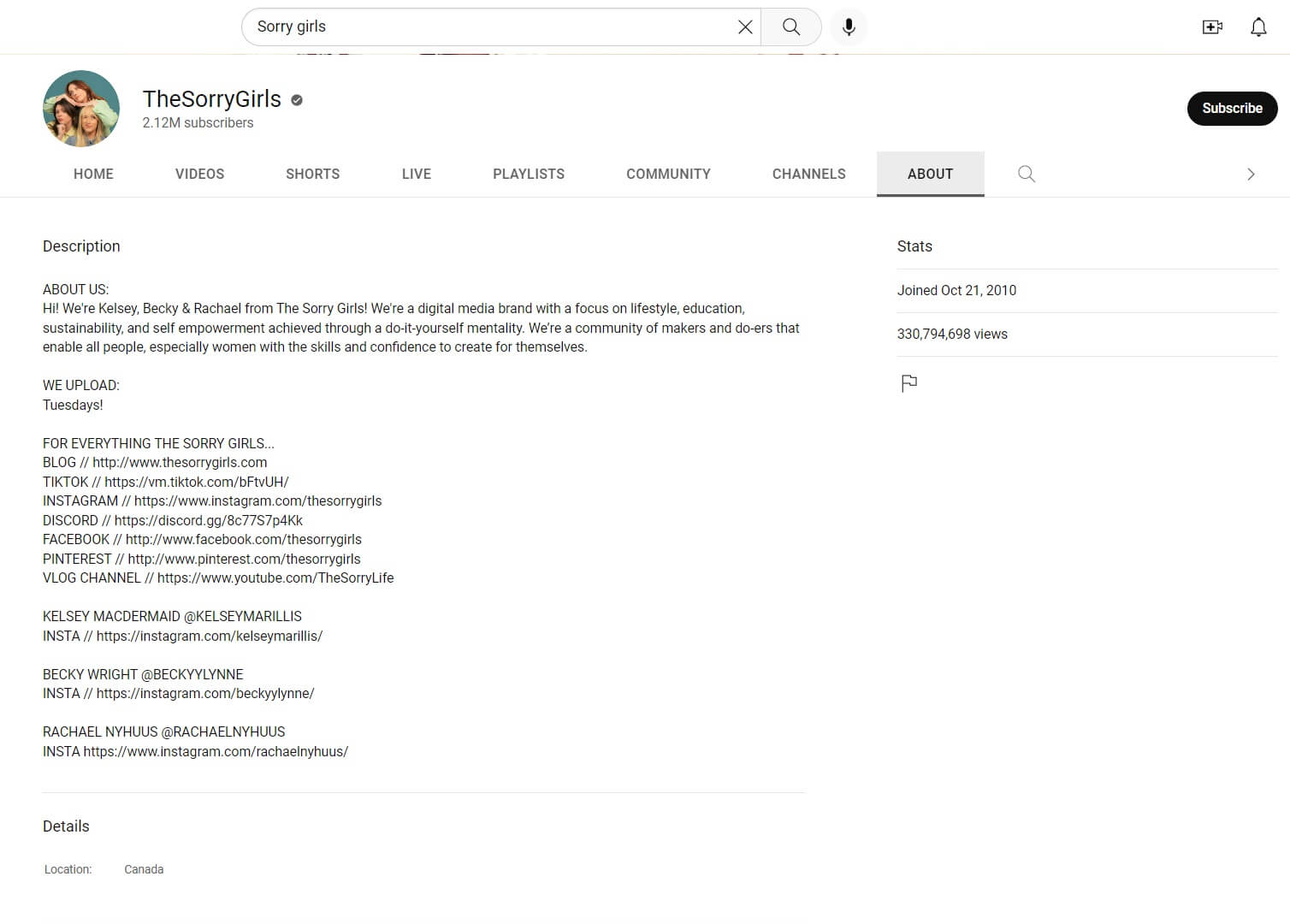1290x924 pixels.
Task: Visit the instagram.com/thesorrygirls link
Action: (257, 501)
